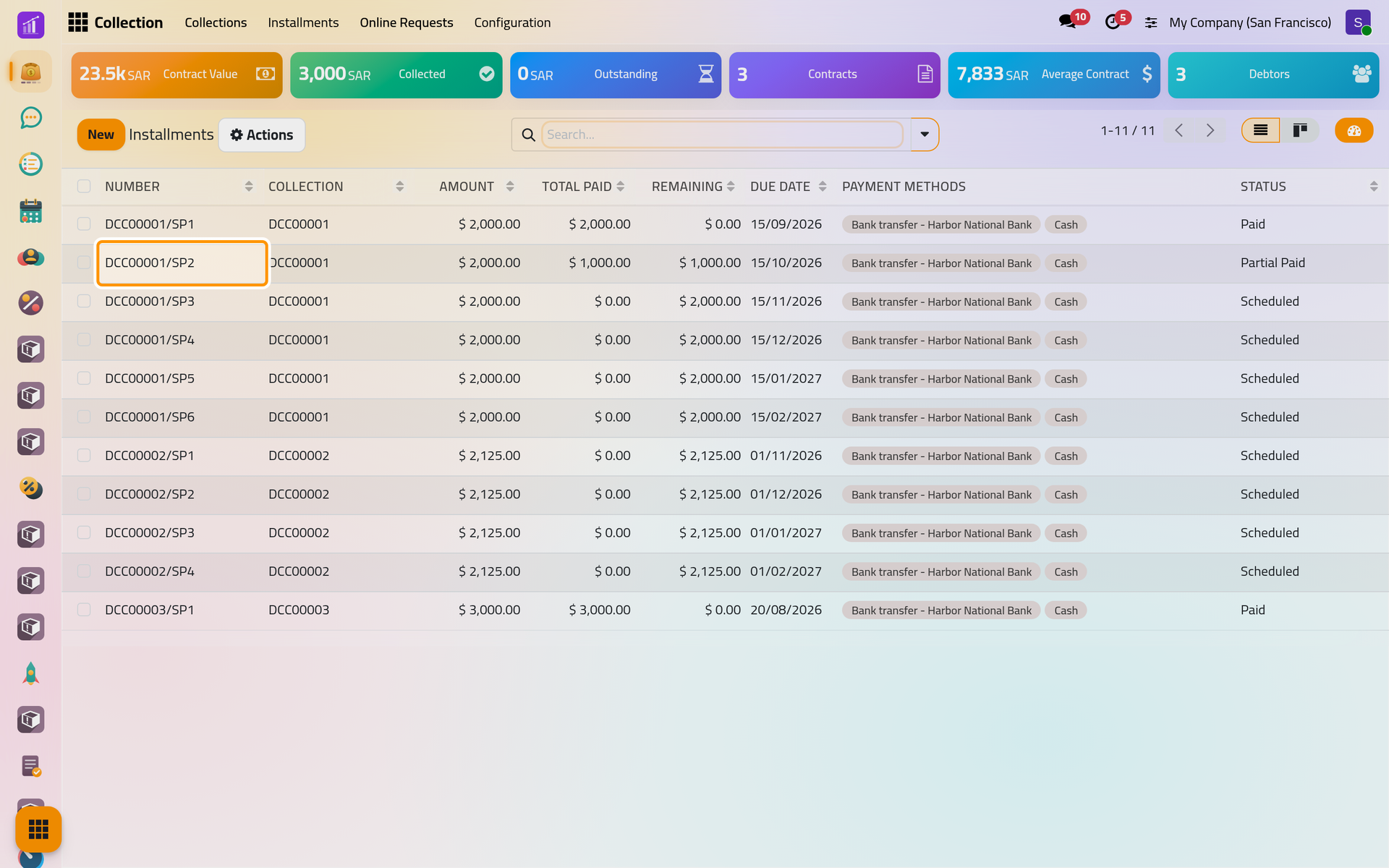Open the Outstanding stat card
The width and height of the screenshot is (1389, 868).
click(x=616, y=75)
